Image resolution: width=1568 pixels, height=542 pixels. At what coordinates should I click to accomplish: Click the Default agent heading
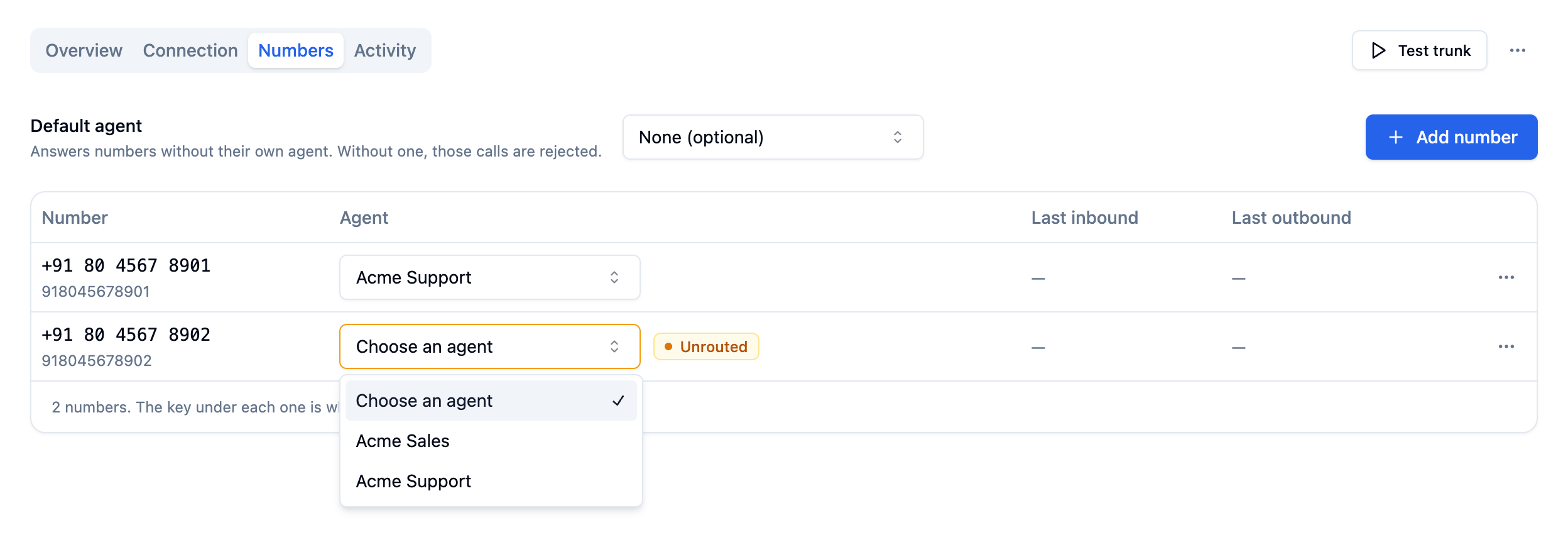86,126
